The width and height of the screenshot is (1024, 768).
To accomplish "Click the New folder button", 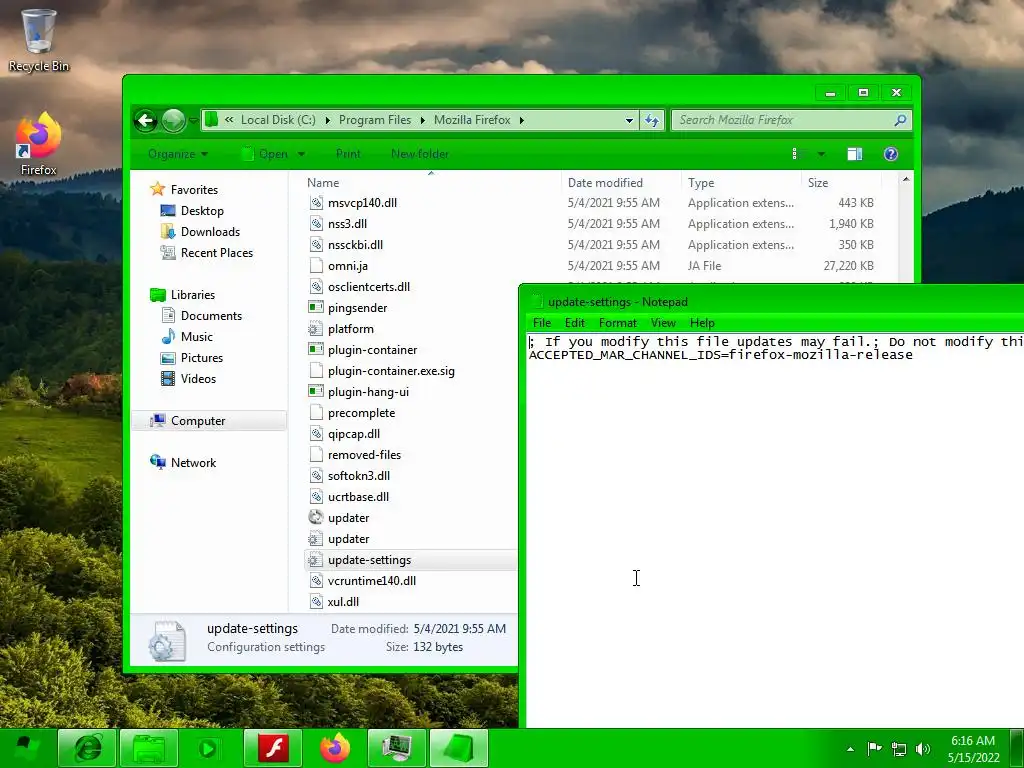I will [x=420, y=154].
